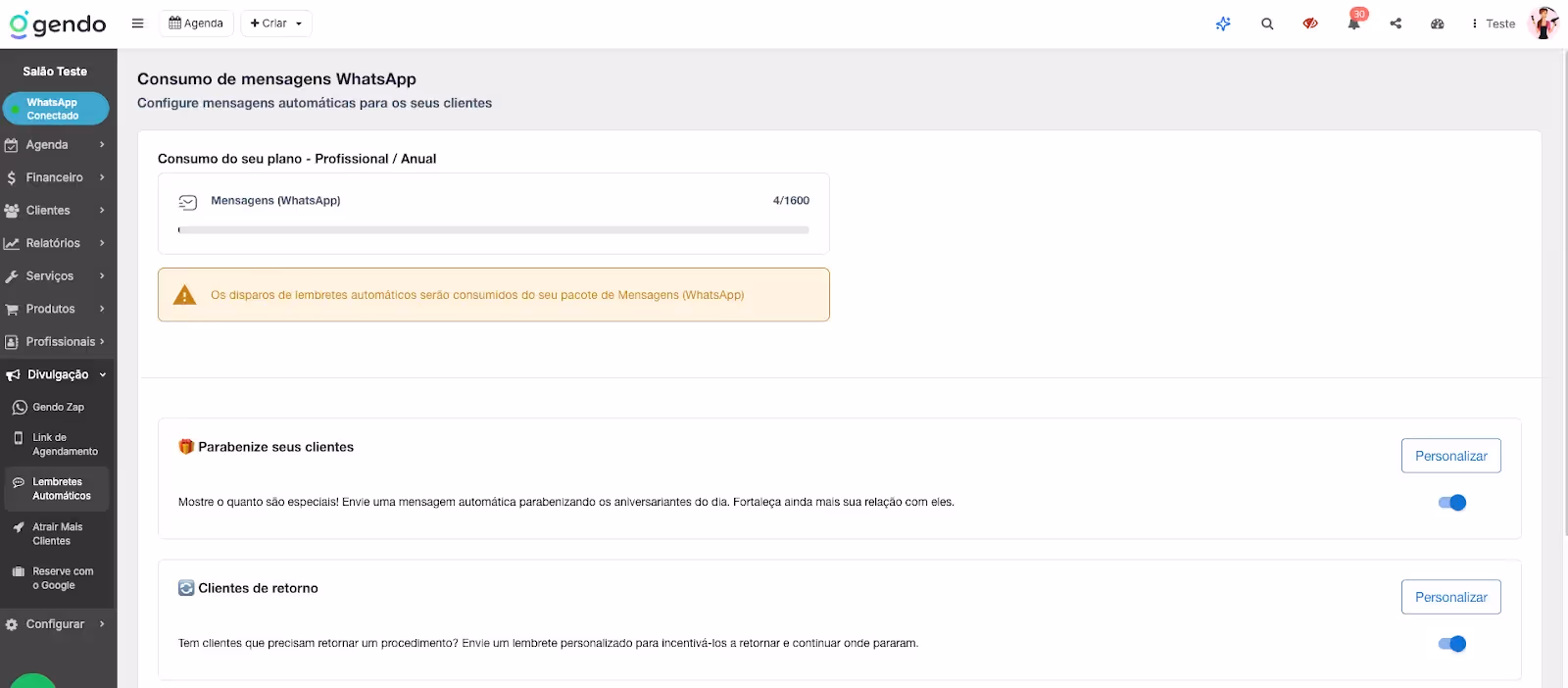Click the Relatórios chart icon
Screen dimensions: 1568x688
tap(12, 243)
